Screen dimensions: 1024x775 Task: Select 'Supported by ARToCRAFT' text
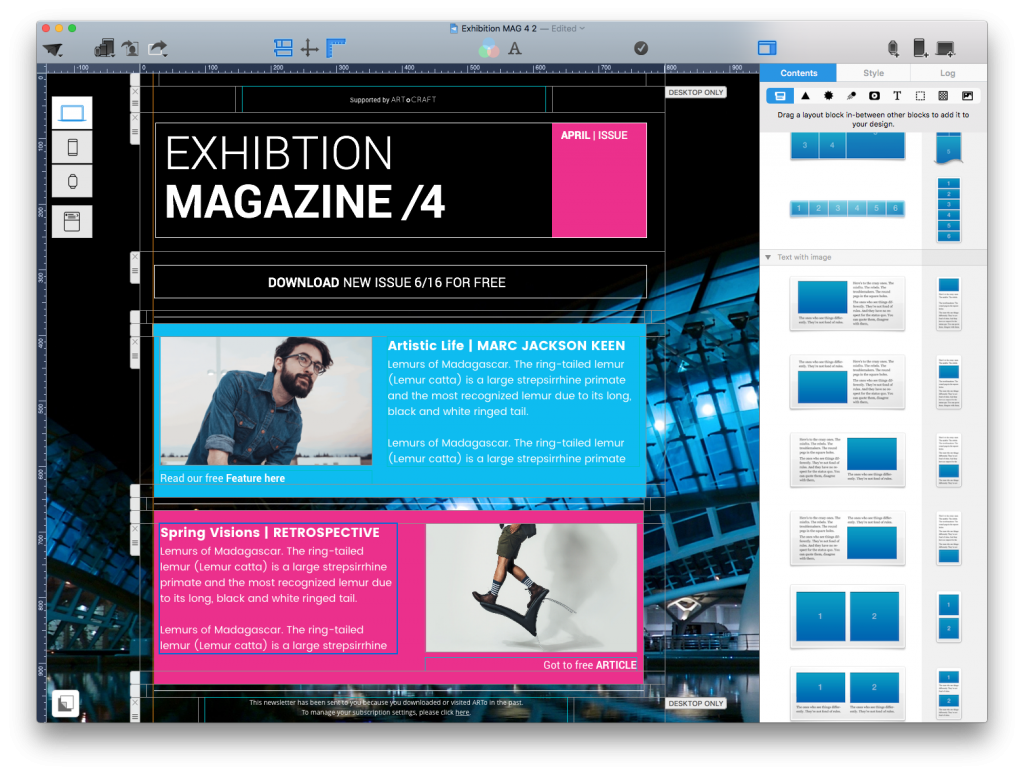(392, 100)
